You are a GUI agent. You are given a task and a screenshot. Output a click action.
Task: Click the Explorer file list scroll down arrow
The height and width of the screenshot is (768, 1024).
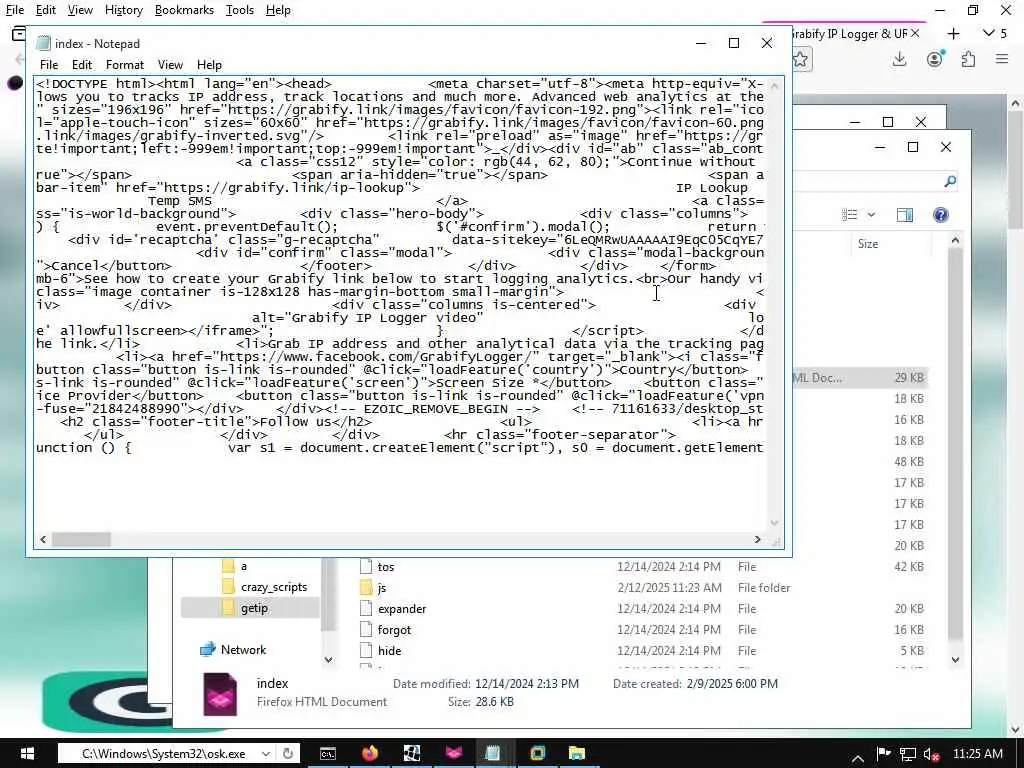click(x=955, y=660)
